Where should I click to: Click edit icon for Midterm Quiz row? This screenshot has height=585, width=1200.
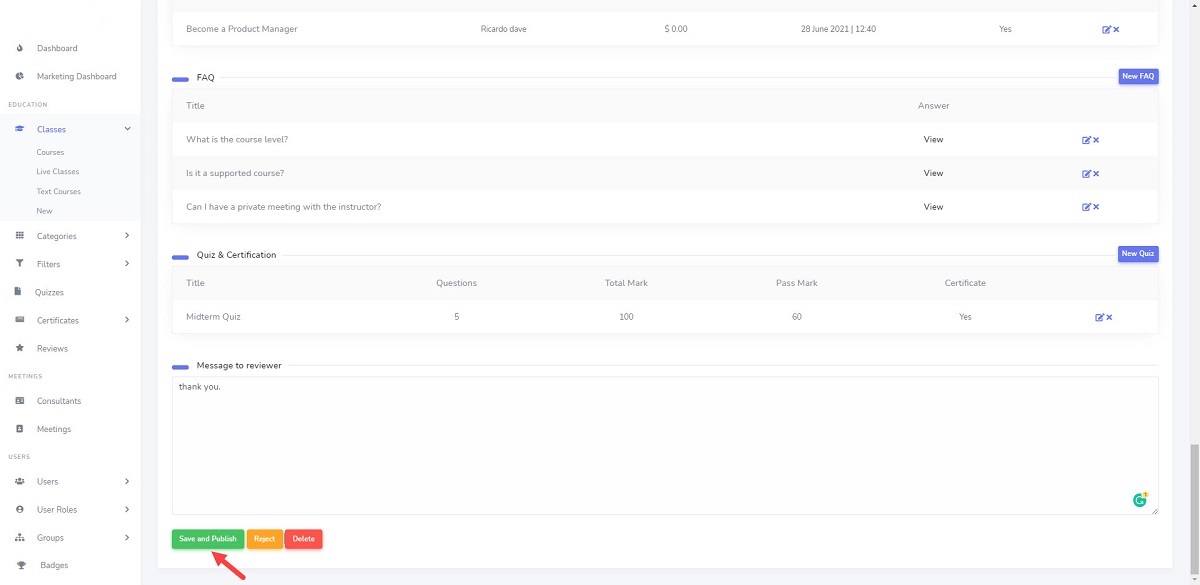1099,317
